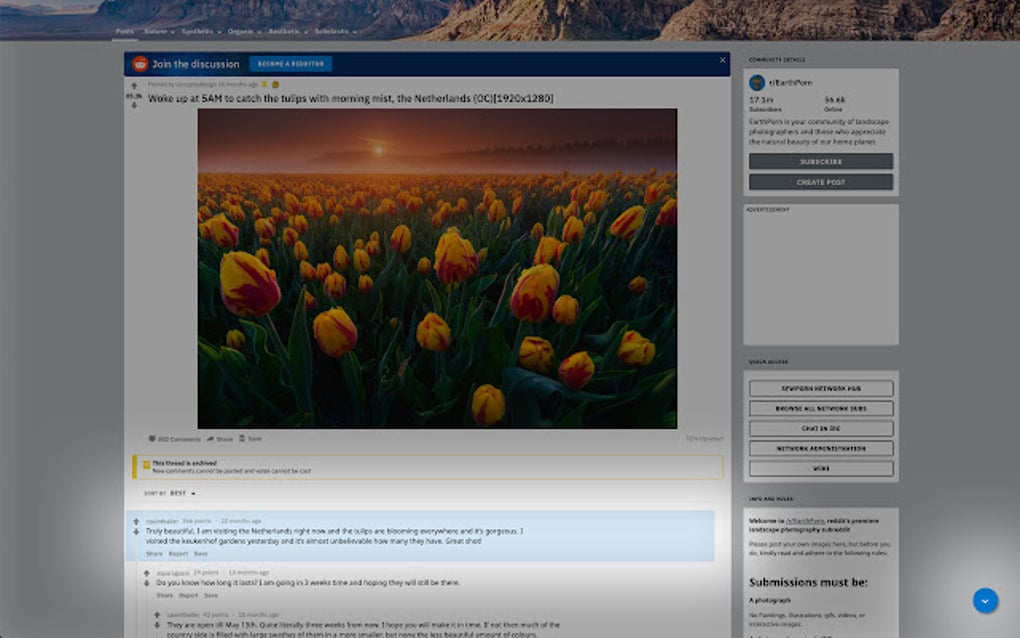Click Browse All Network Subs button
The height and width of the screenshot is (638, 1020).
tap(821, 408)
